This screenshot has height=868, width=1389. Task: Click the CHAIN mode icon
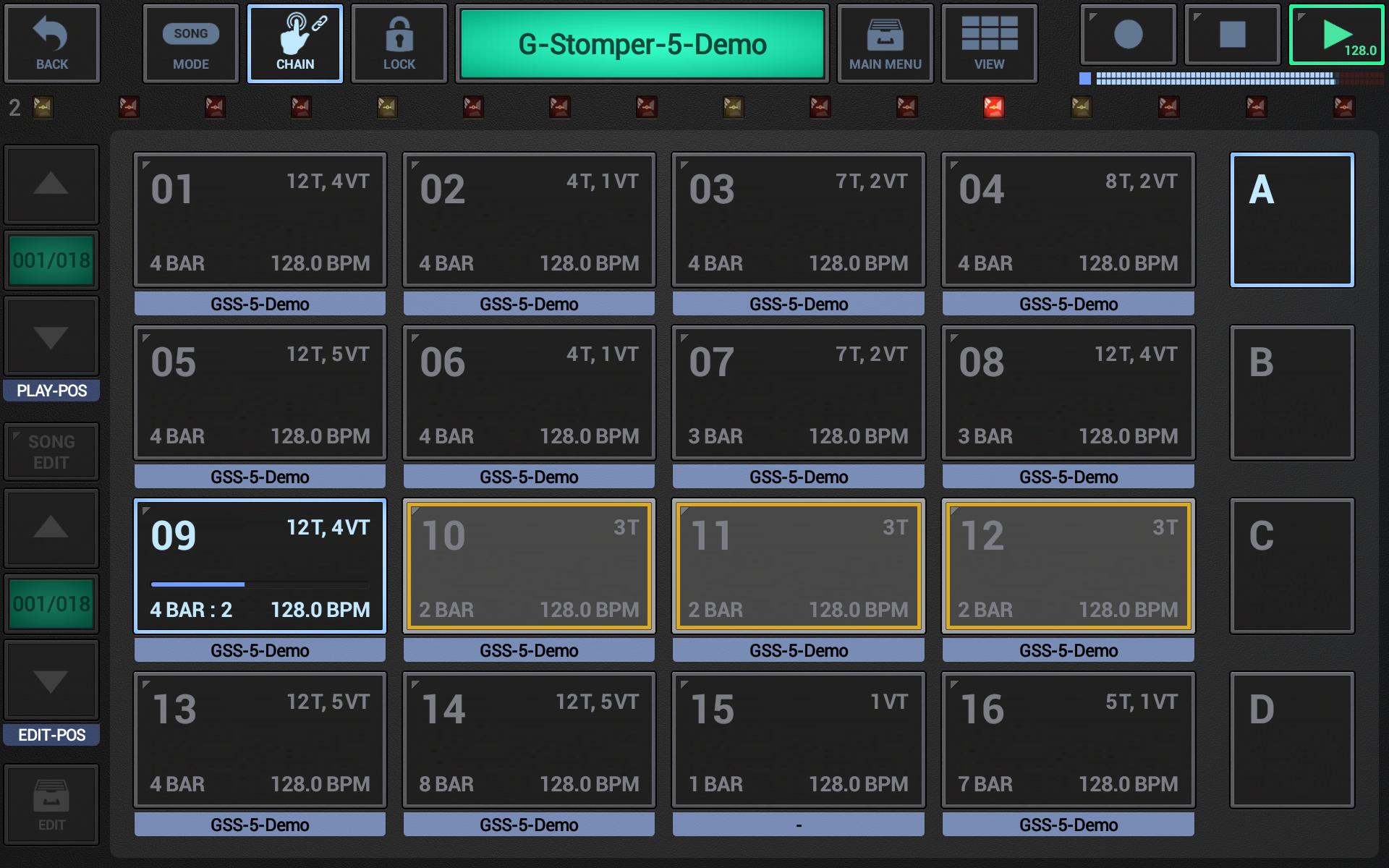coord(295,43)
